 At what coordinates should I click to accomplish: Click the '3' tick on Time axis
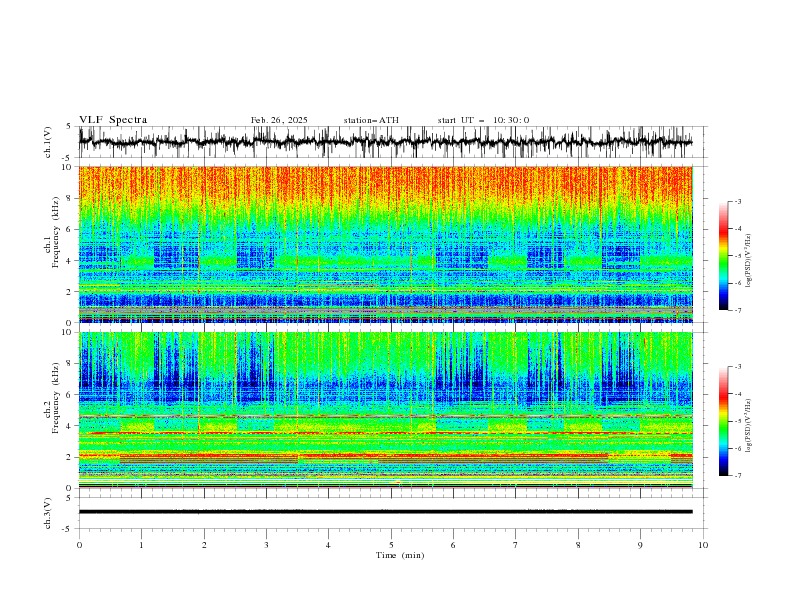[266, 545]
